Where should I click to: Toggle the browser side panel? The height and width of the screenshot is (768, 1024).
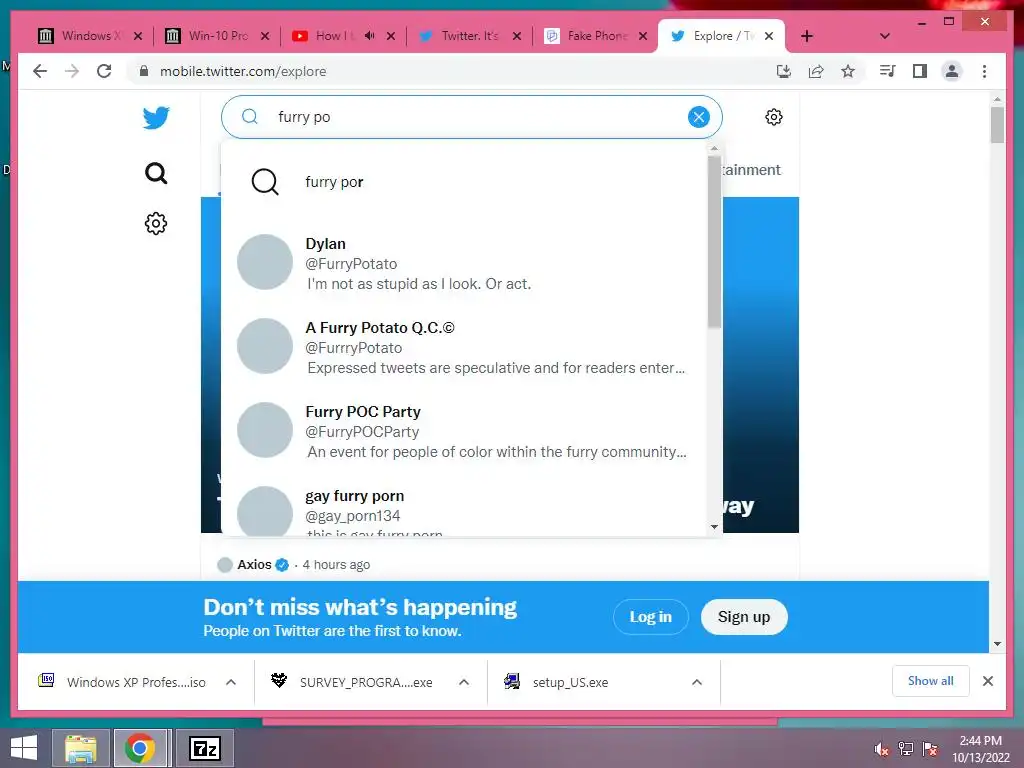coord(920,71)
